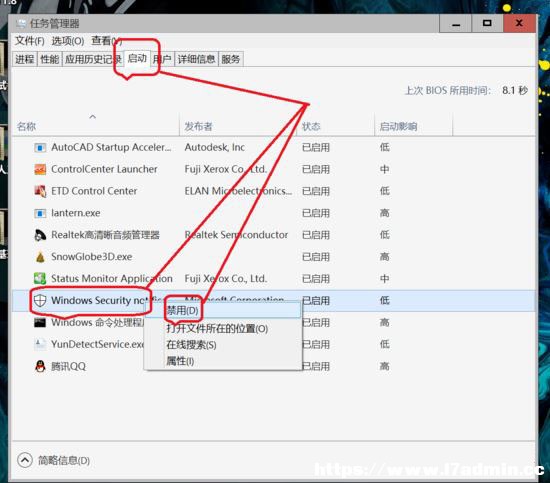550x483 pixels.
Task: Open the 文件(F) menu
Action: pos(29,41)
